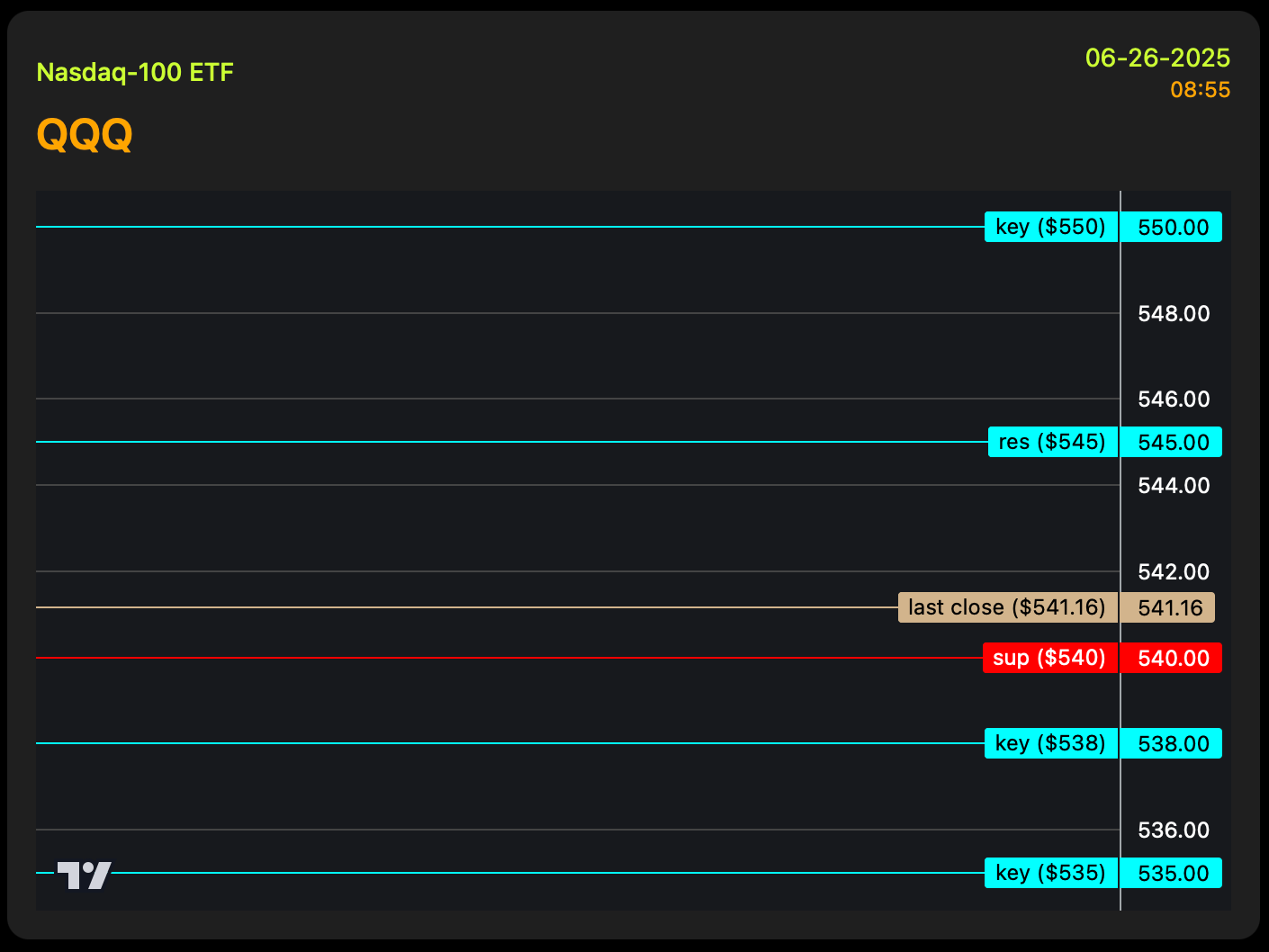1269x952 pixels.
Task: Select the key ($538) level label
Action: point(1050,743)
